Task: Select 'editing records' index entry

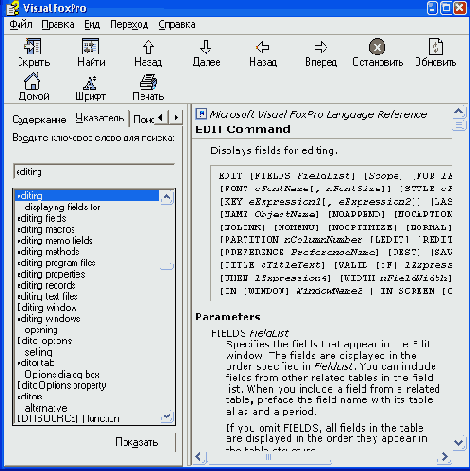Action: pos(46,285)
